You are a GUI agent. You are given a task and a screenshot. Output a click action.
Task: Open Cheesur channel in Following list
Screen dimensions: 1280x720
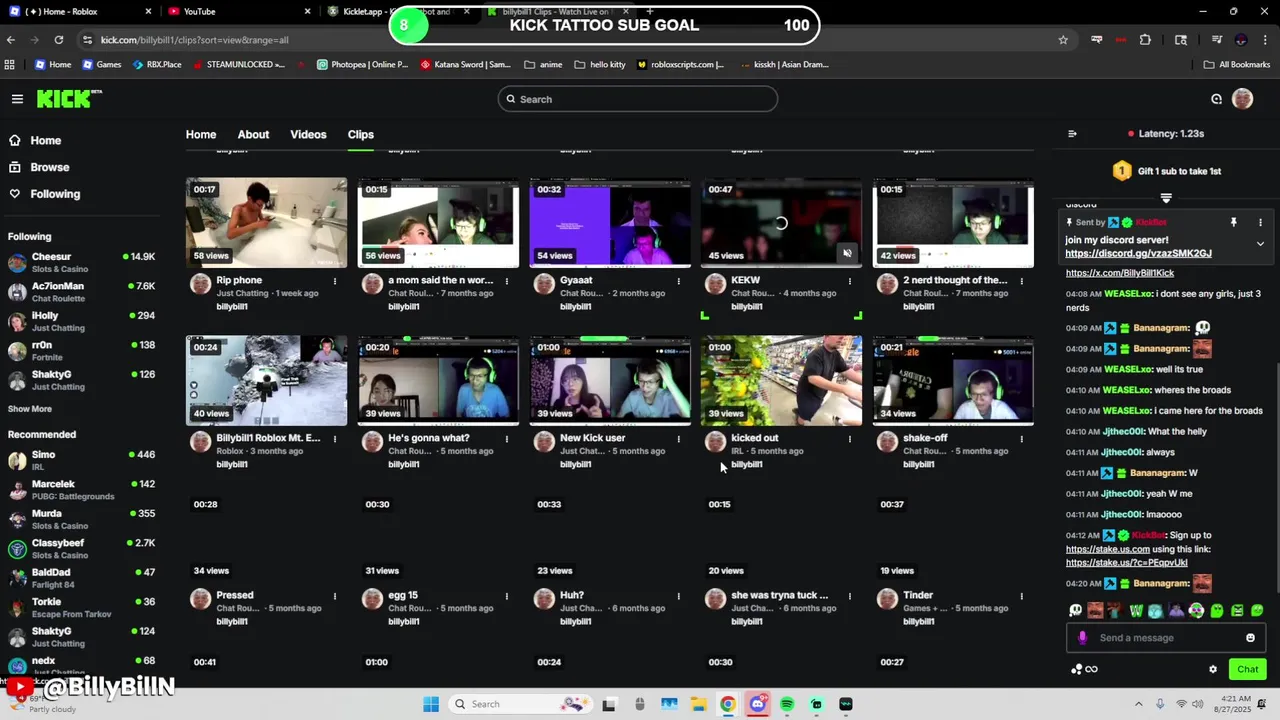pos(81,263)
